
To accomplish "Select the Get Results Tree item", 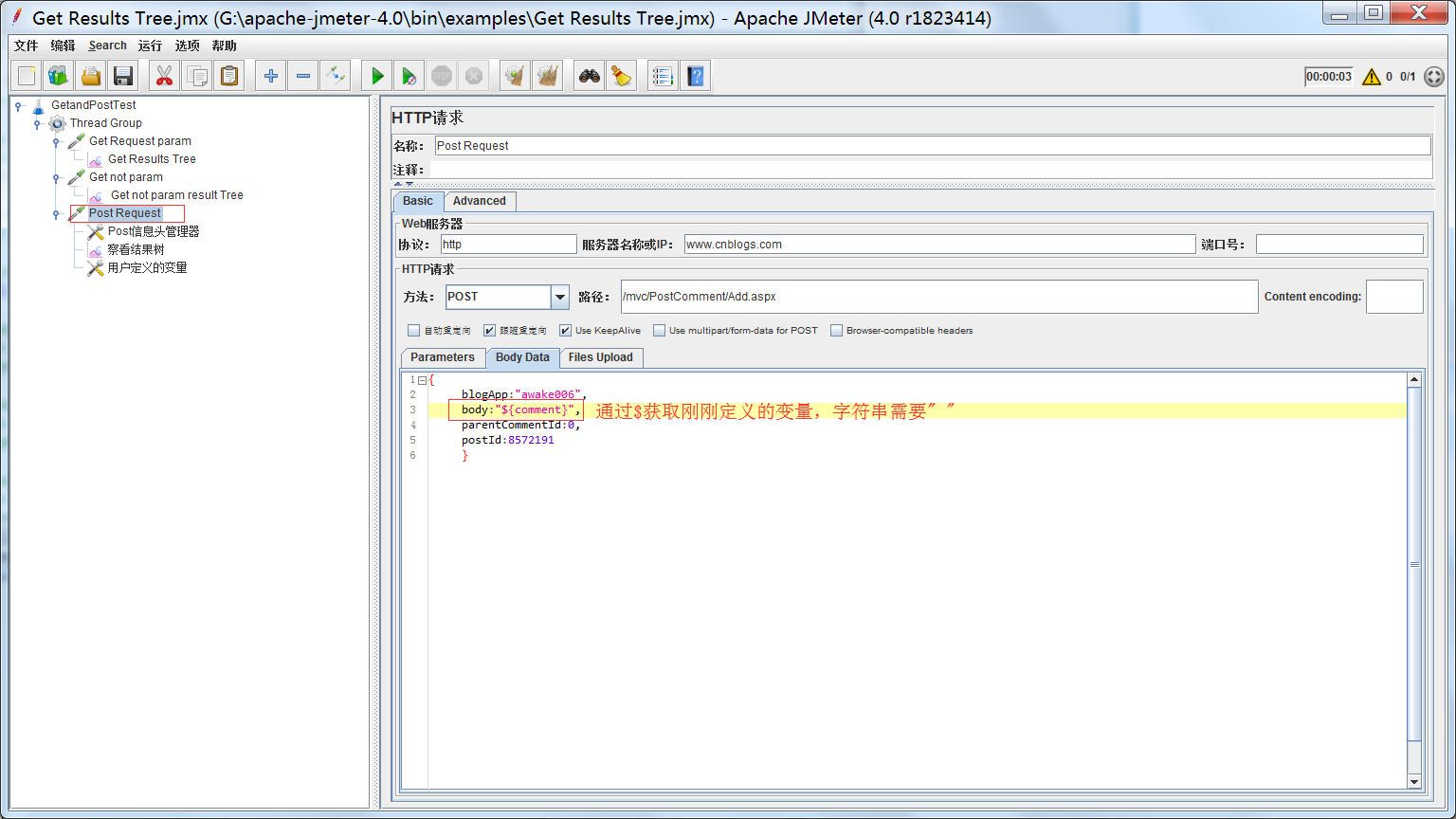I will (152, 159).
